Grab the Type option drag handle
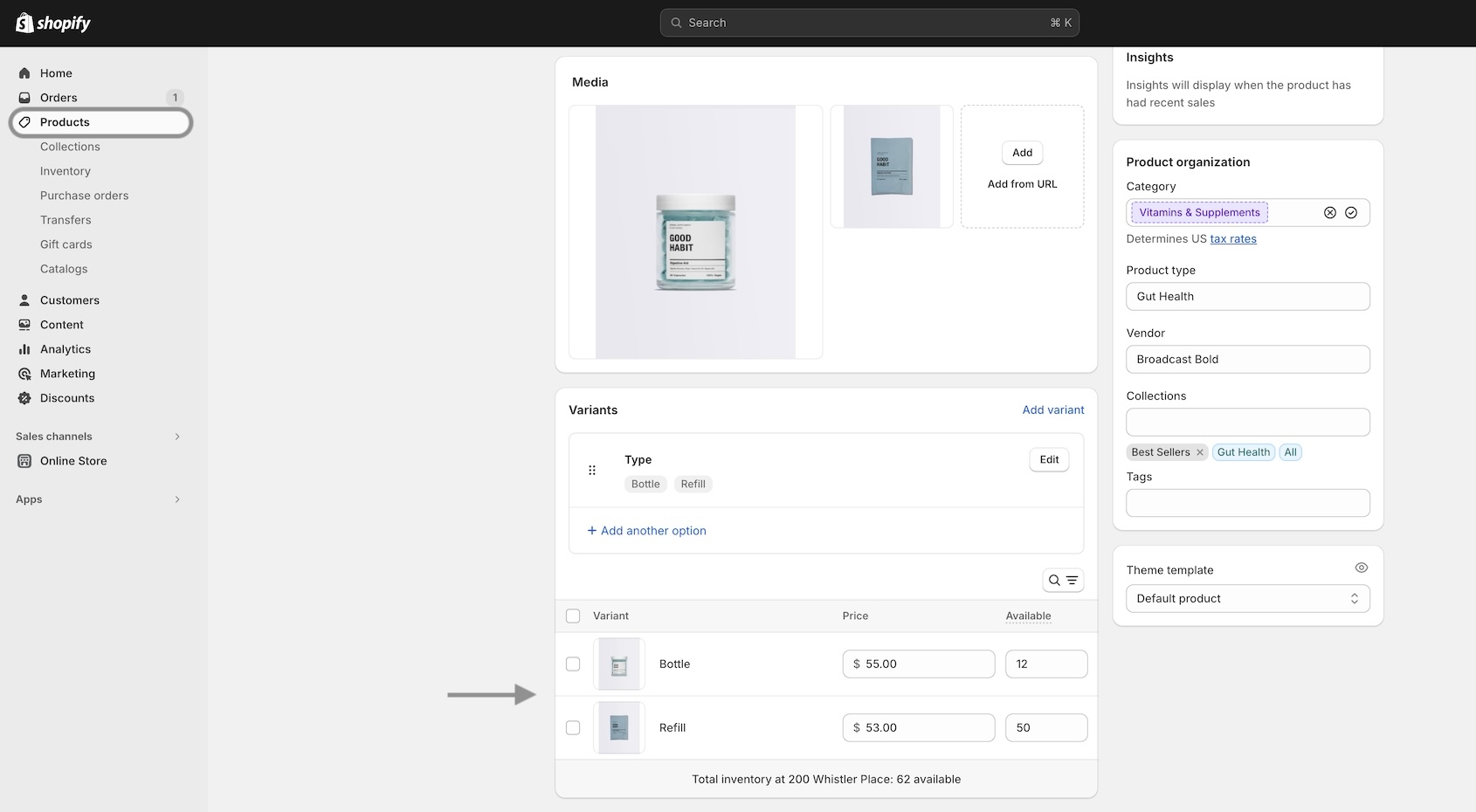 [x=592, y=471]
